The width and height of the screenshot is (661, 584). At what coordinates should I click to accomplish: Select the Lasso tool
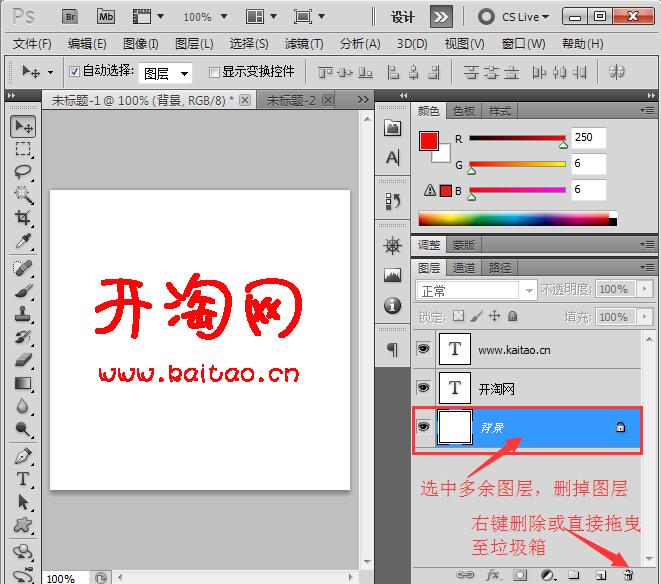23,172
